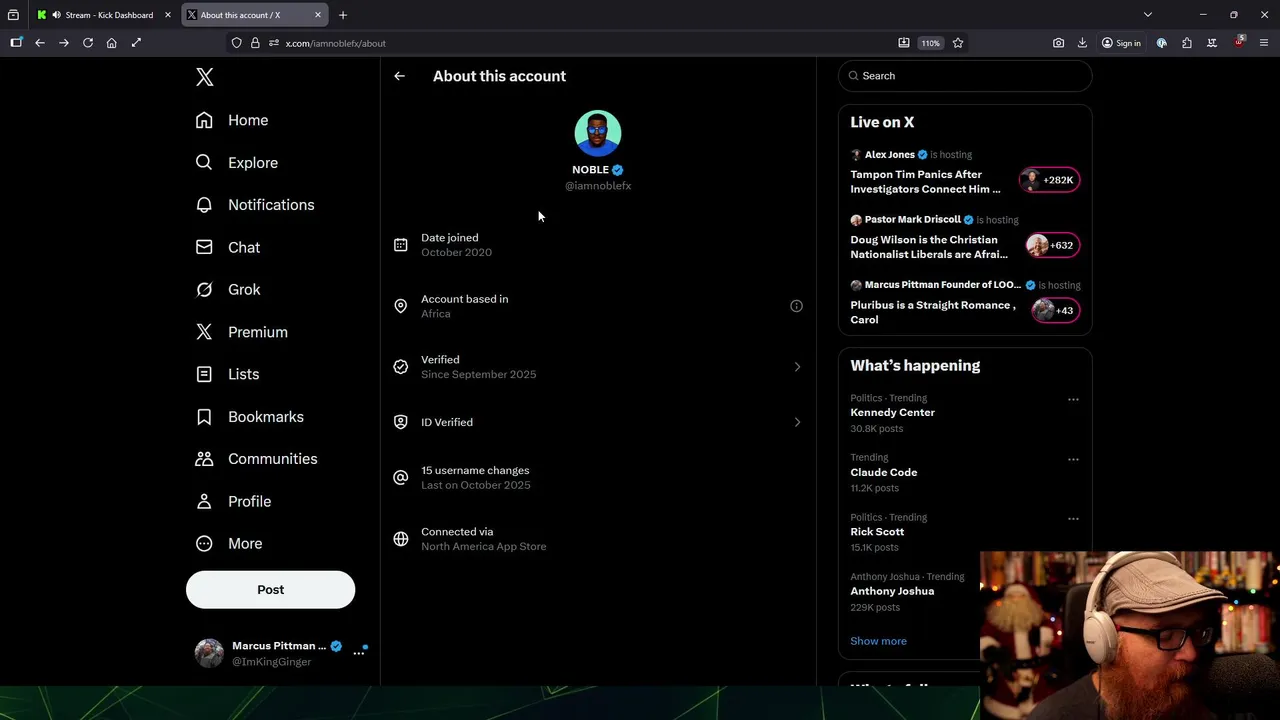
Task: Click the Profile person icon
Action: pos(204,501)
